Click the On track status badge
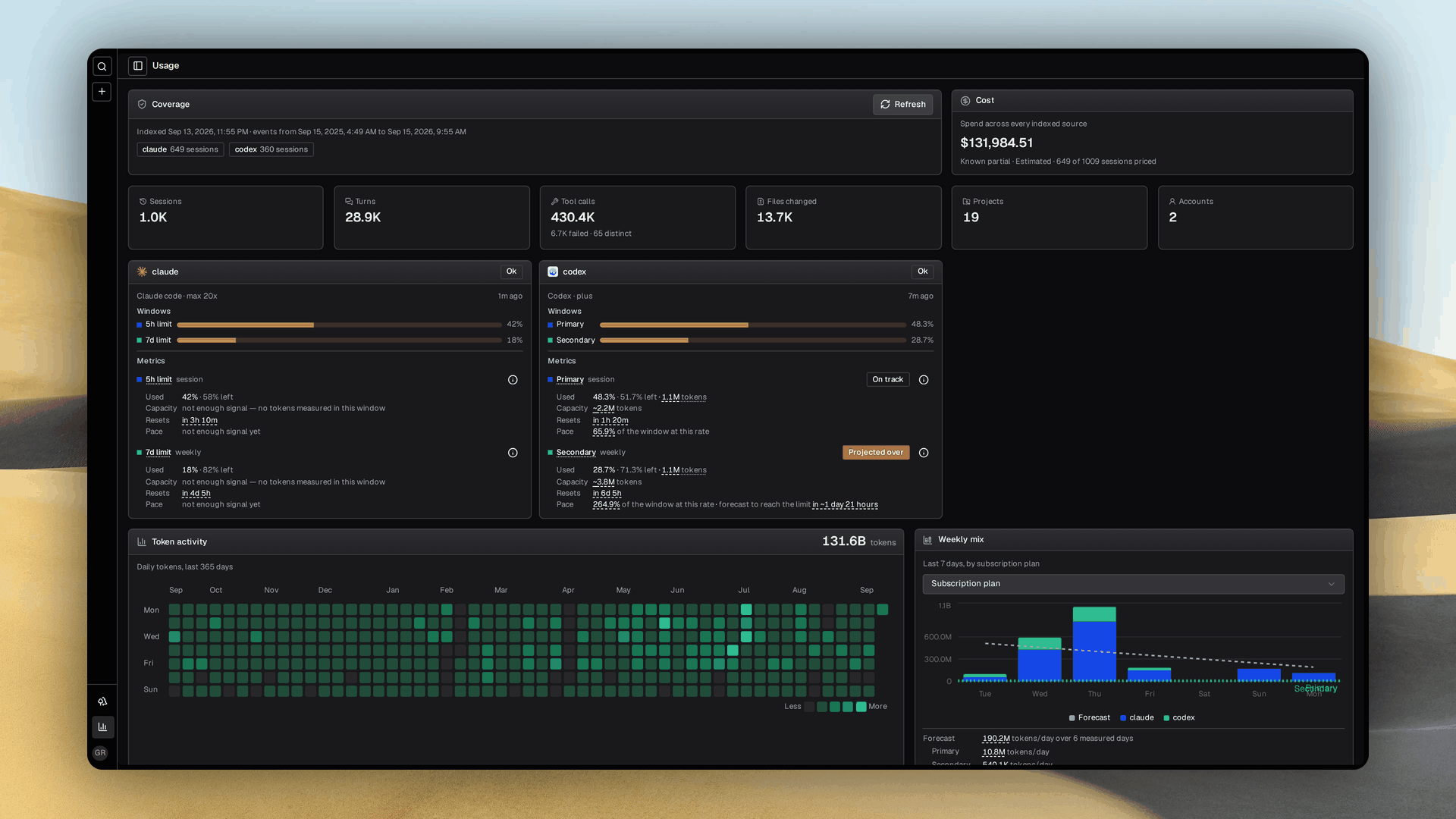The width and height of the screenshot is (1456, 819). click(887, 380)
